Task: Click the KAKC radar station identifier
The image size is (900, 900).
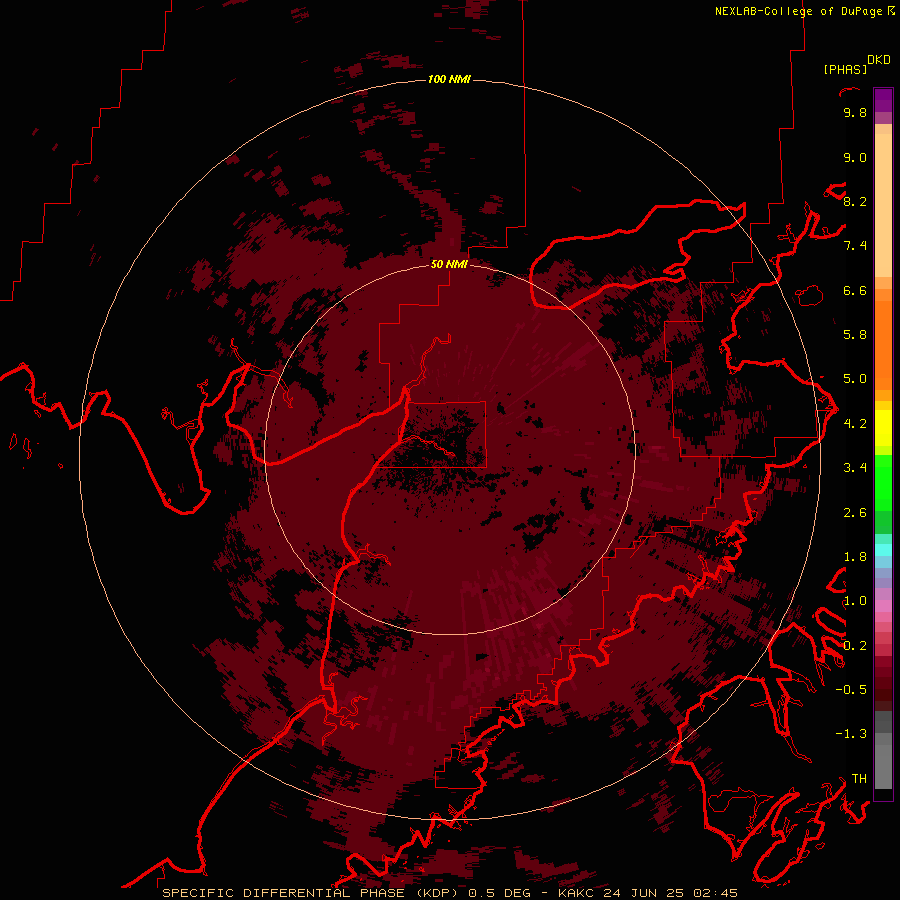Action: tap(576, 893)
